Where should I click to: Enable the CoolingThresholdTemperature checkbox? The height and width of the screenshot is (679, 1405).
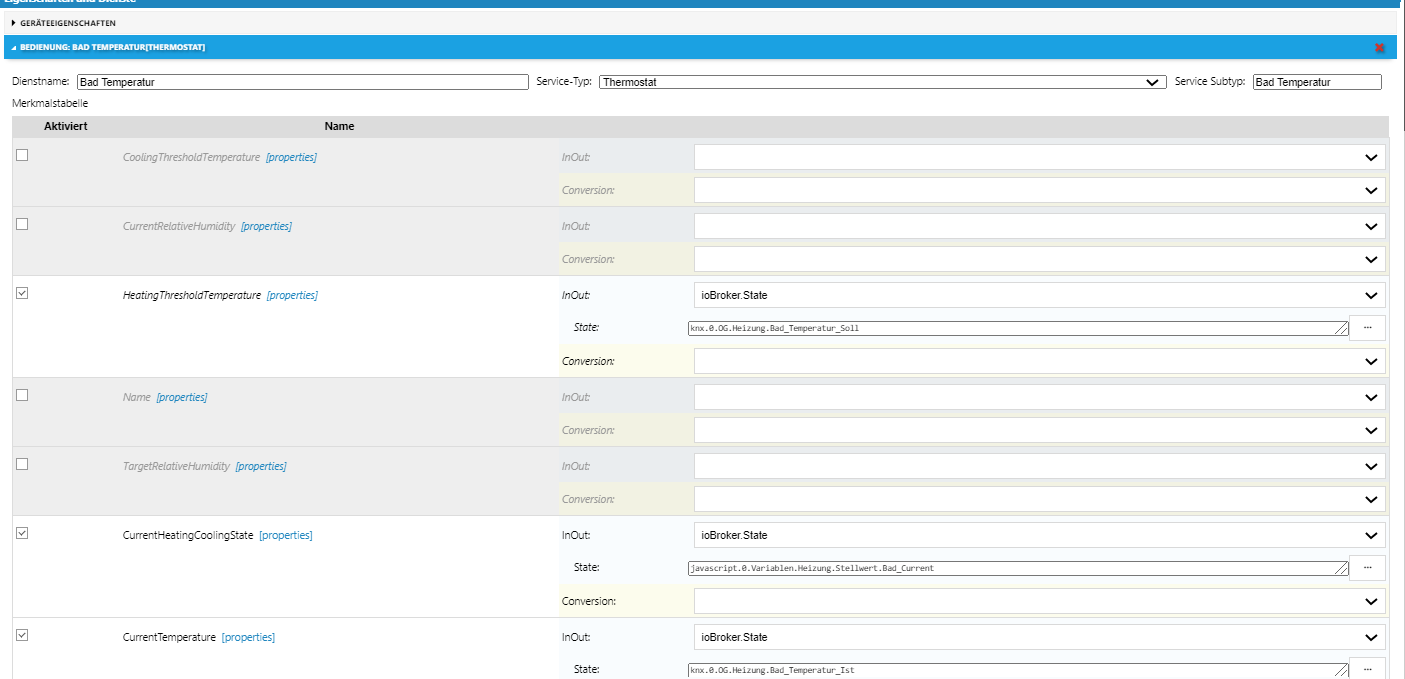tap(22, 155)
